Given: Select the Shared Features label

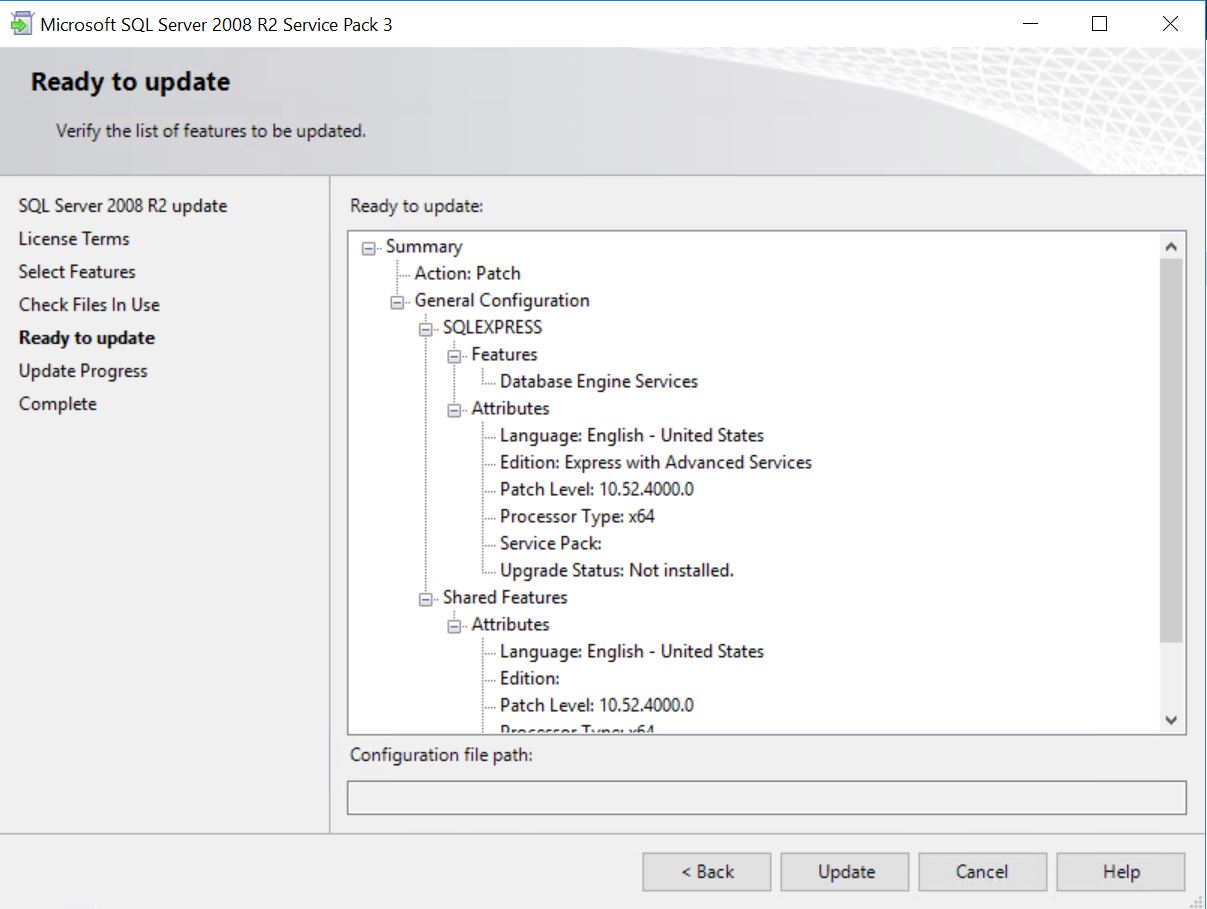Looking at the screenshot, I should coord(505,598).
